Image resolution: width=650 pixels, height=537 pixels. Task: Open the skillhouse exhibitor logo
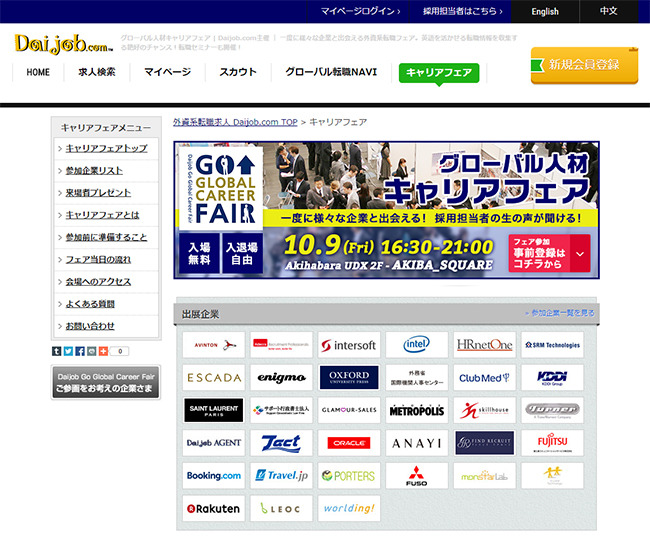pos(485,410)
